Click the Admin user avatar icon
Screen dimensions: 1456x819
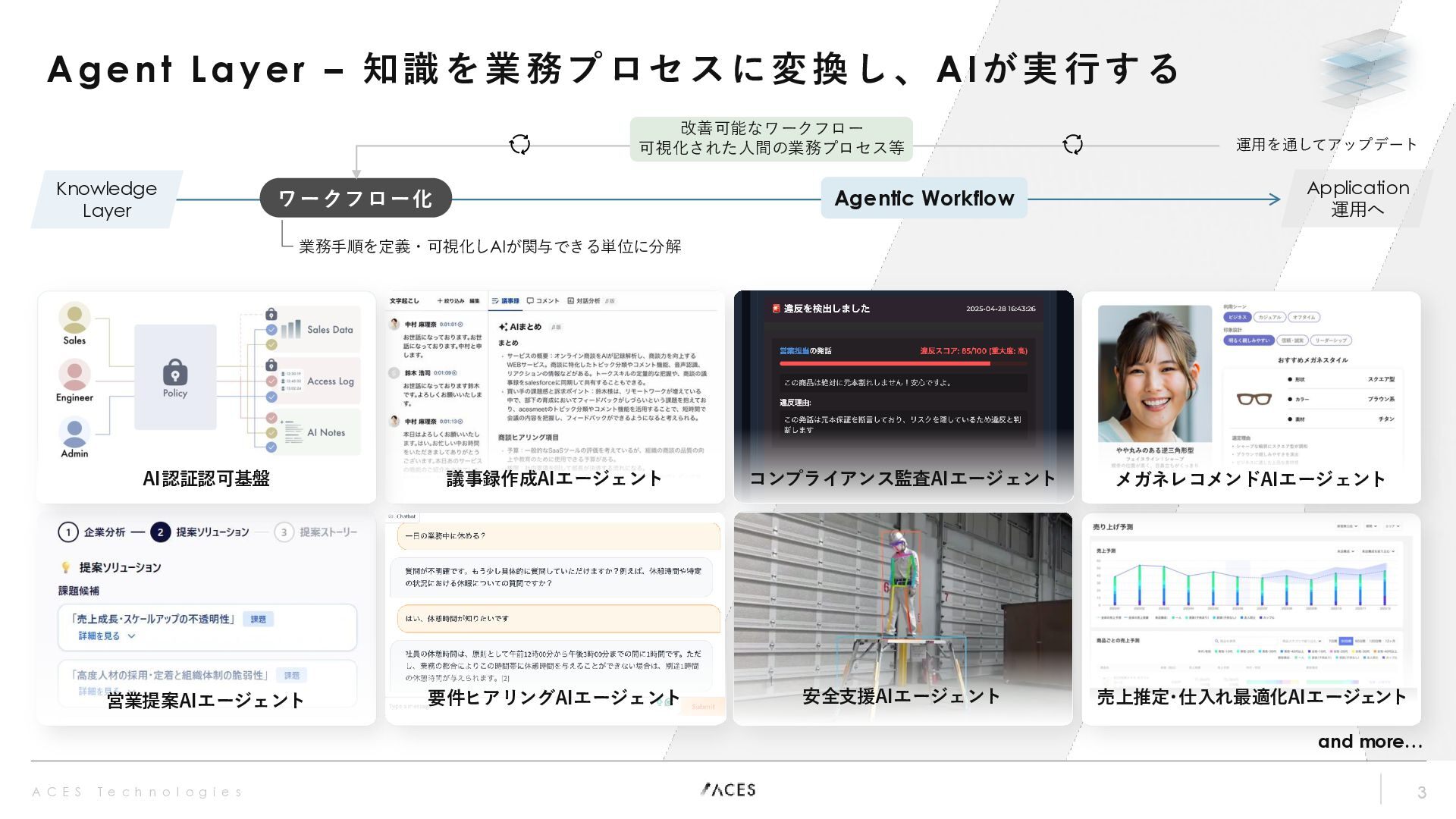[x=74, y=431]
